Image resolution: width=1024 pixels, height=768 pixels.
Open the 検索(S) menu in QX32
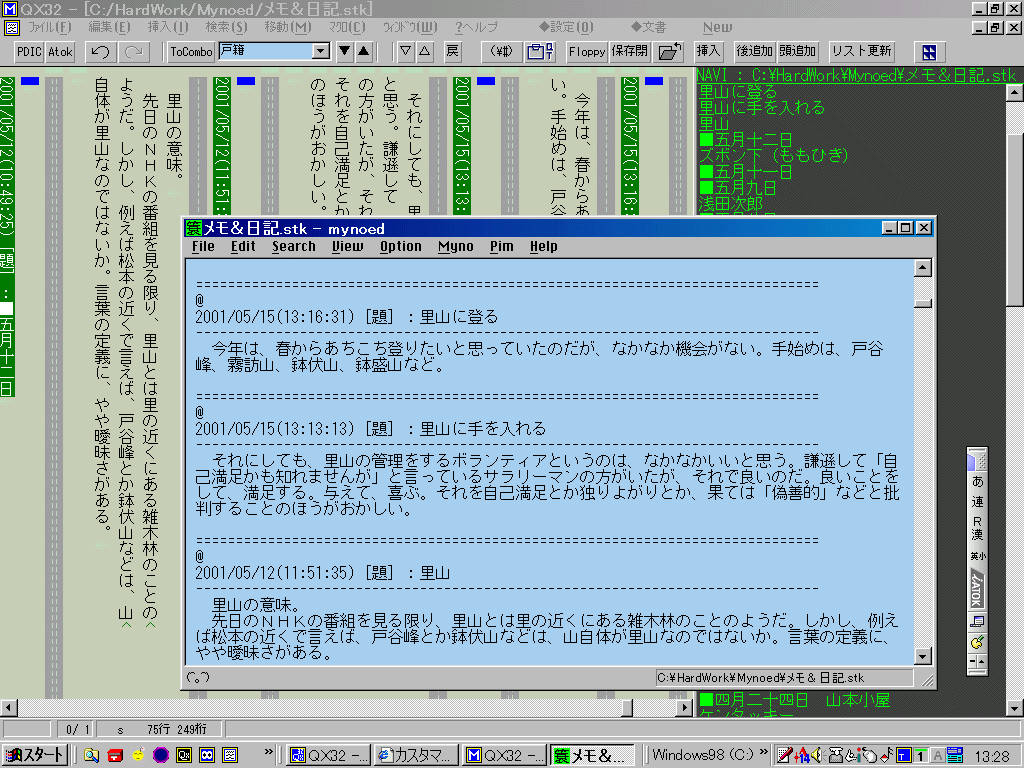tap(227, 27)
